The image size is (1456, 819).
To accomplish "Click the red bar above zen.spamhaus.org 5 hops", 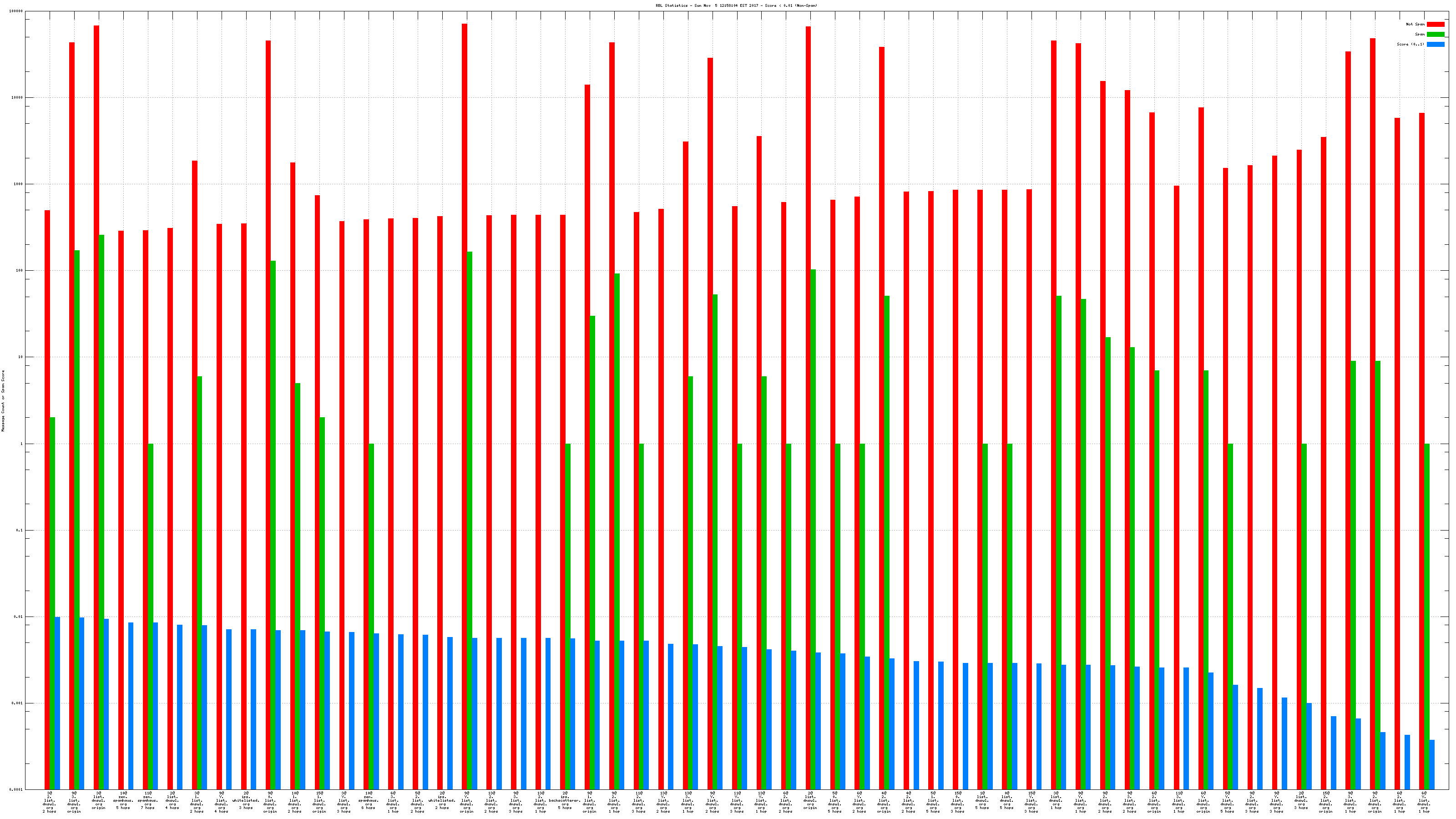I will [121, 510].
